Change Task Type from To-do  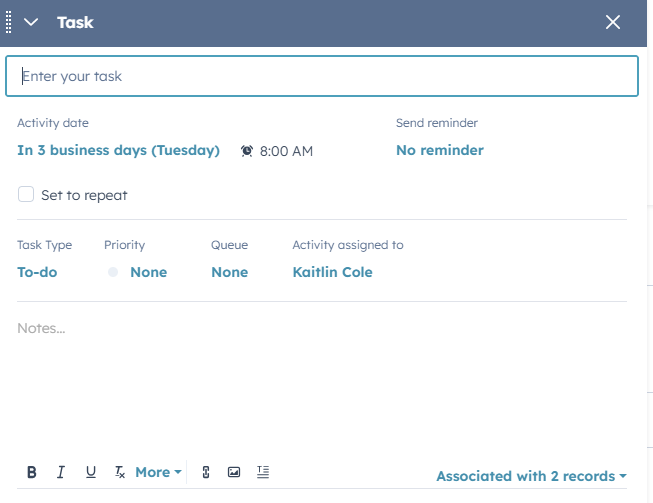click(37, 272)
